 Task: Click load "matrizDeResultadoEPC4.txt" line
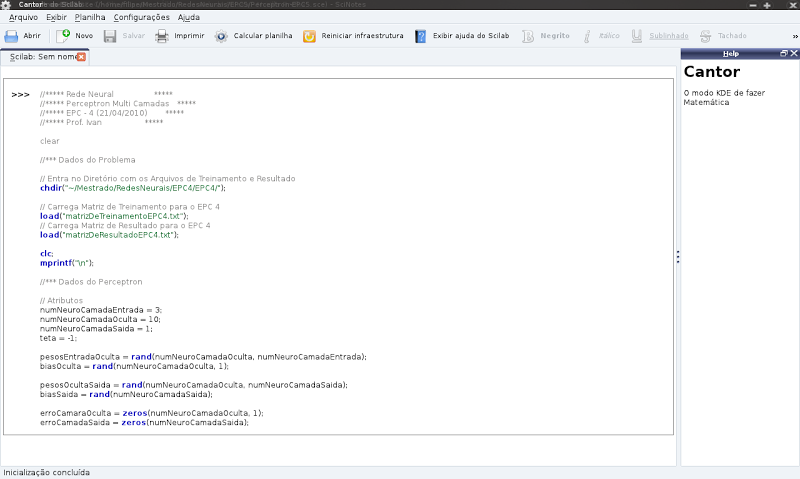point(109,235)
